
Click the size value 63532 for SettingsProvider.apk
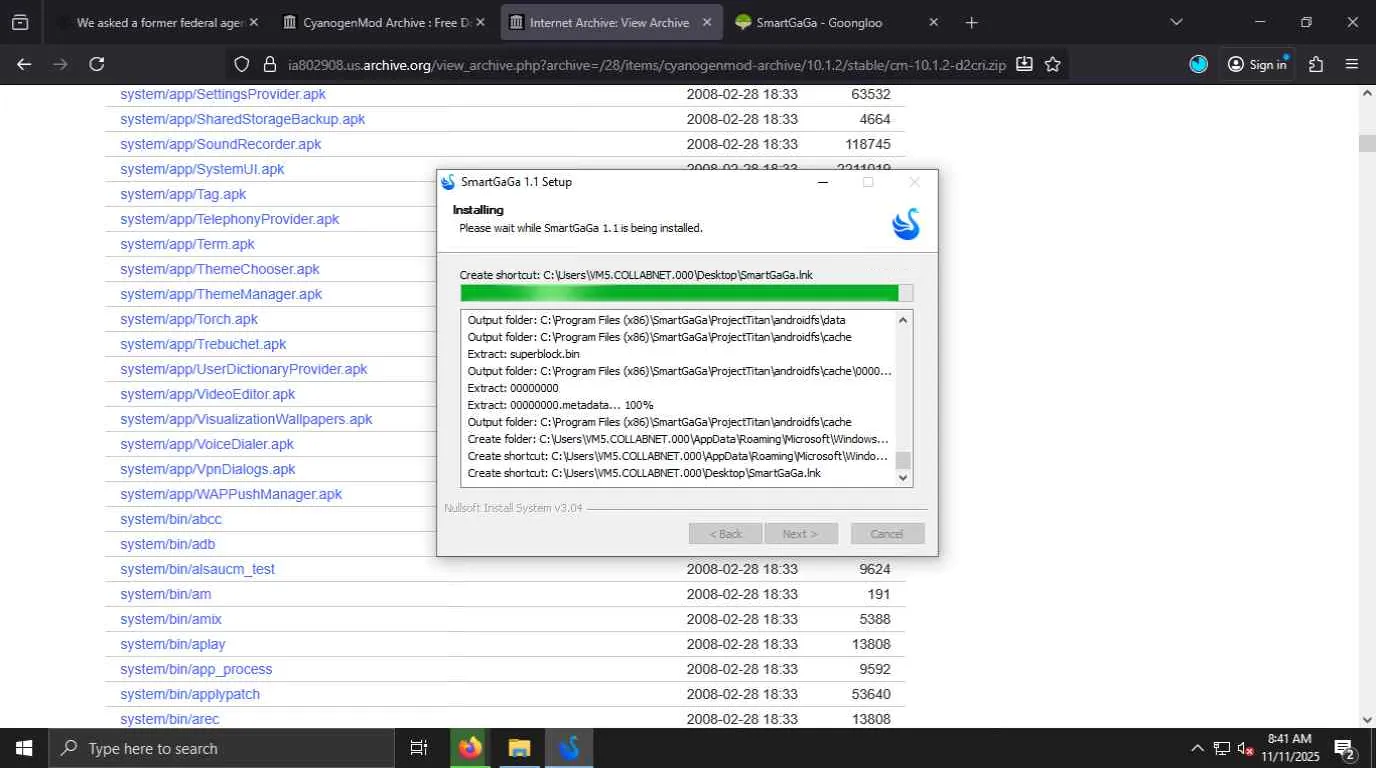point(870,94)
